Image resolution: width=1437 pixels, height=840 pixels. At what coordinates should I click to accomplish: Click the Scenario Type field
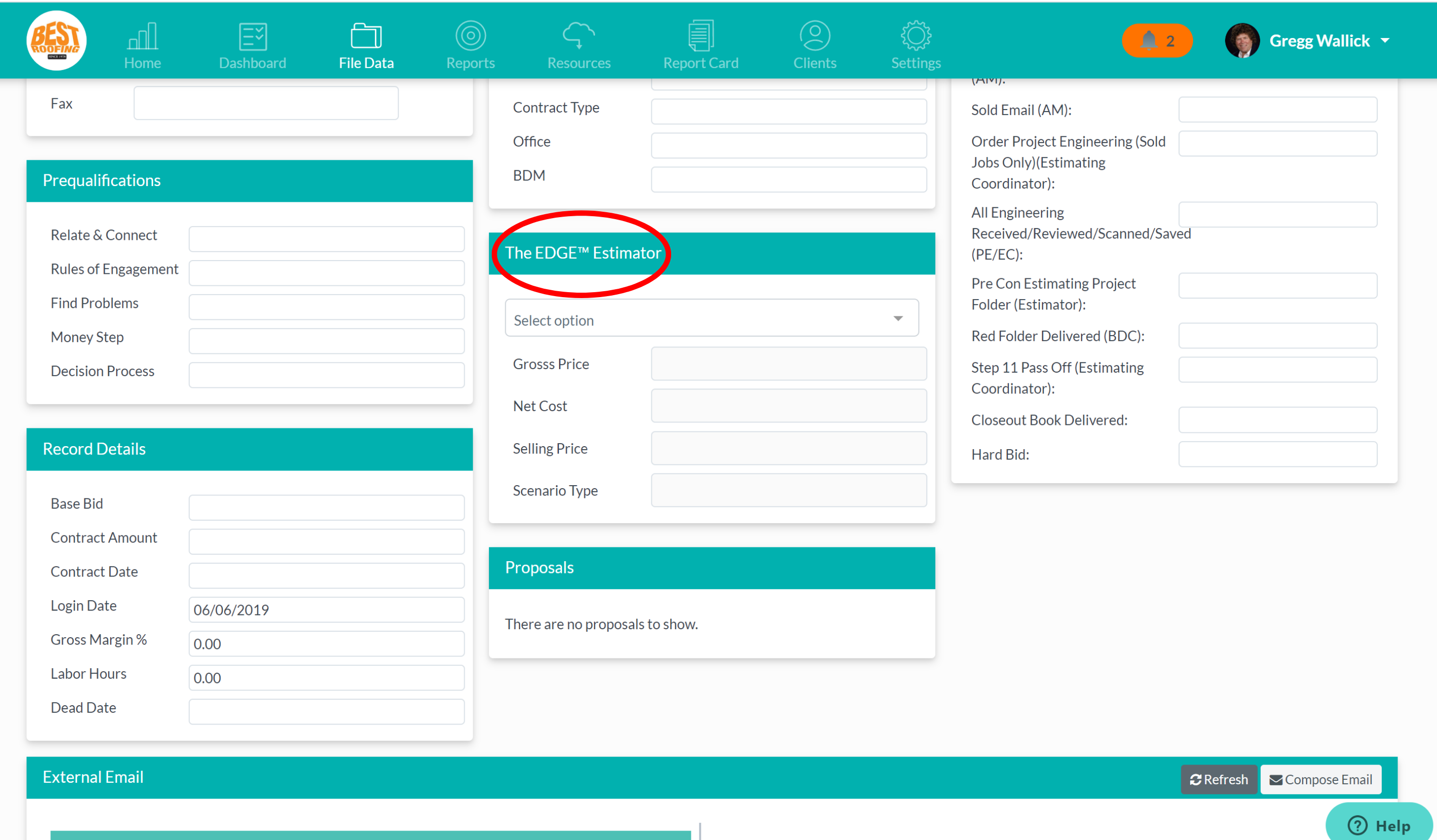pos(789,490)
